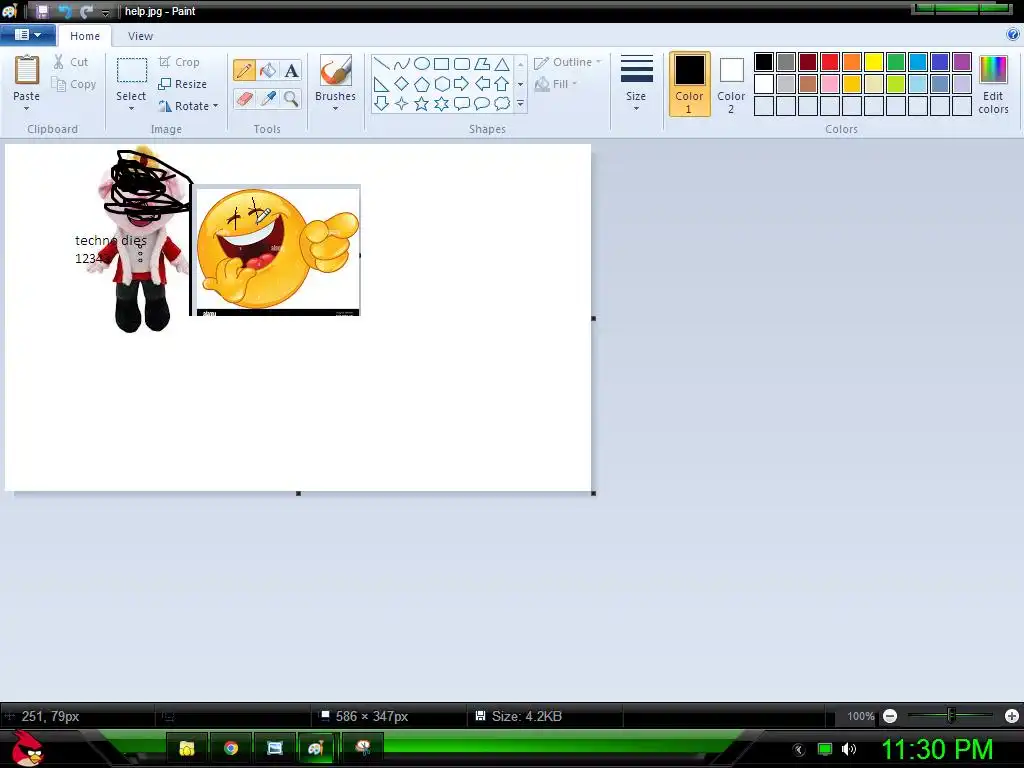Pick the yellow color swatch

(874, 62)
